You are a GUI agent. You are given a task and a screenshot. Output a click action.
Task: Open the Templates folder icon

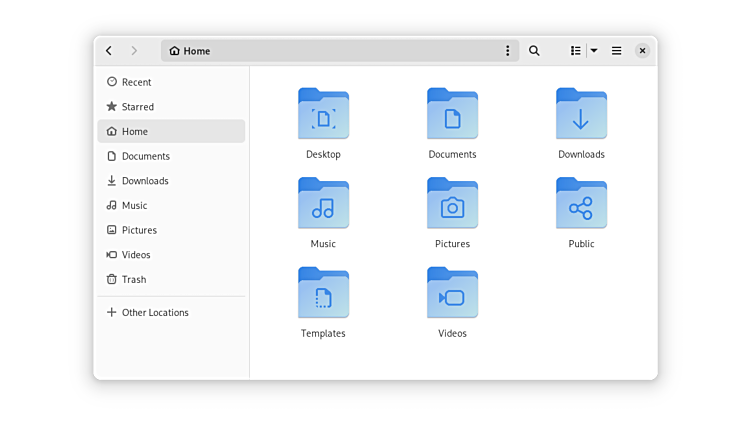(x=323, y=292)
